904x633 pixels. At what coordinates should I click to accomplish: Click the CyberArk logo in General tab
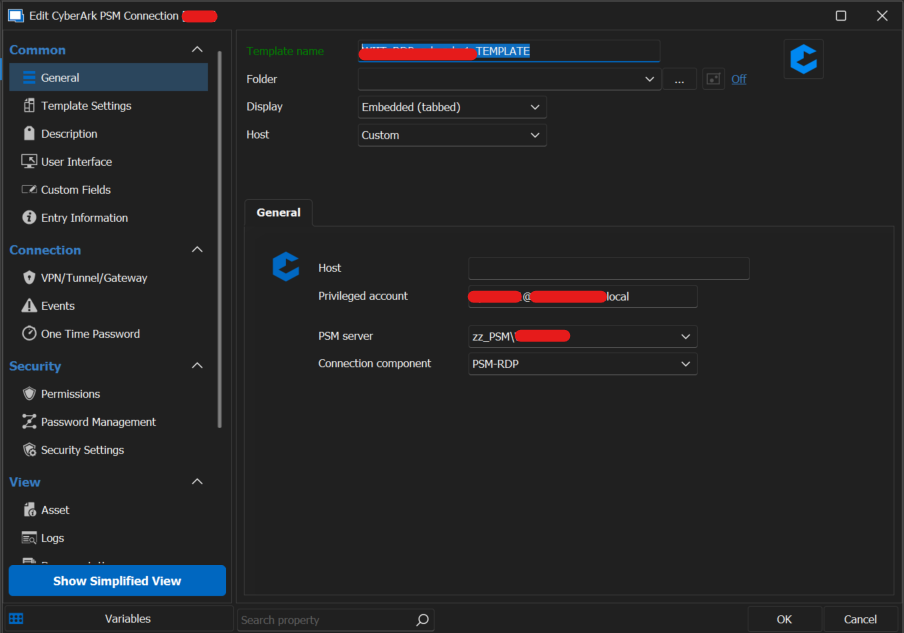(286, 266)
